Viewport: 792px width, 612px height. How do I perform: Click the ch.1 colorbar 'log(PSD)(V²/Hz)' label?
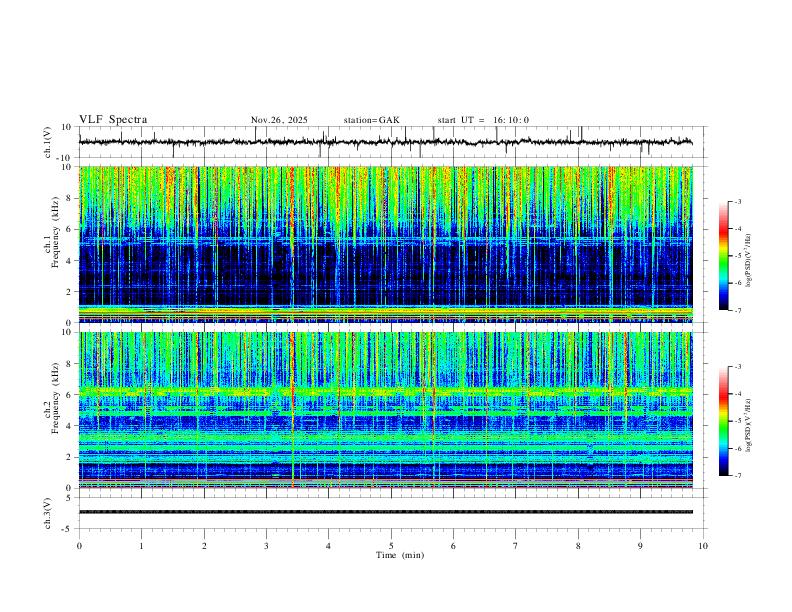[x=749, y=260]
